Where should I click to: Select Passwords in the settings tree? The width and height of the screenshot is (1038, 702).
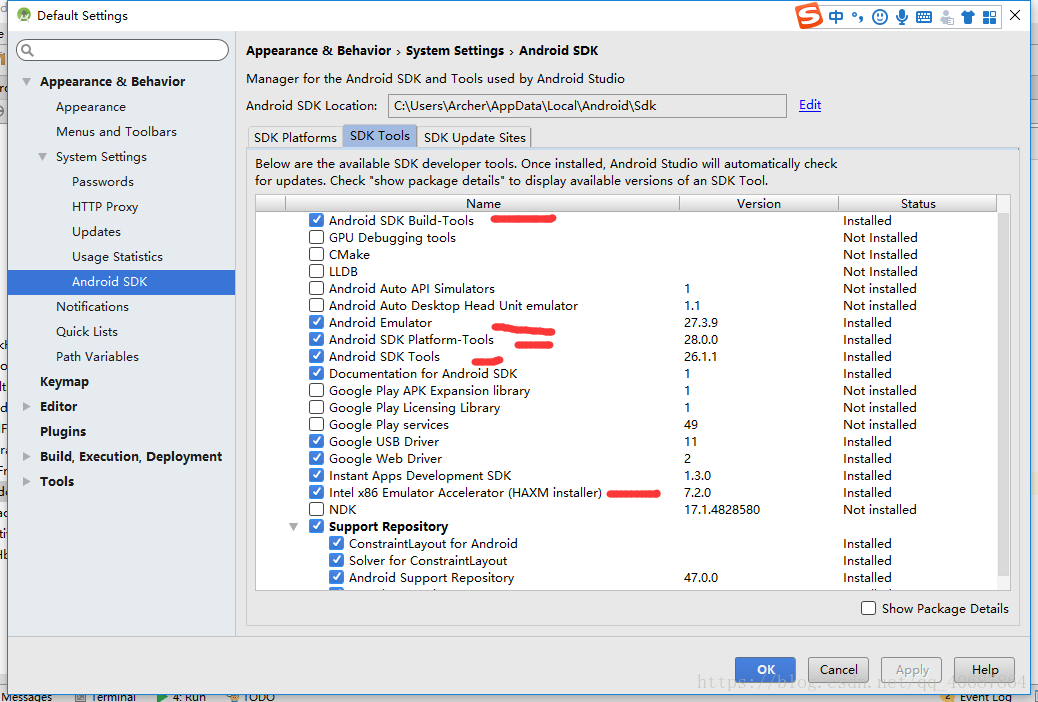click(103, 181)
